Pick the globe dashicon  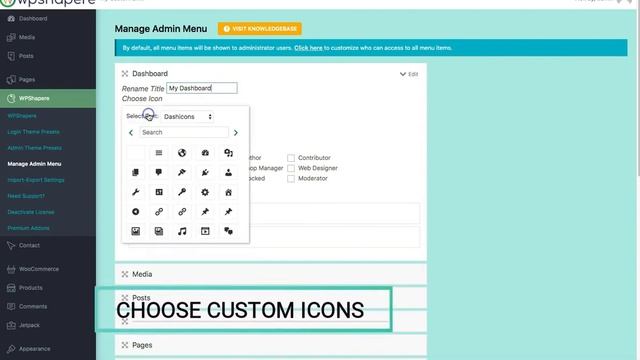pos(182,153)
